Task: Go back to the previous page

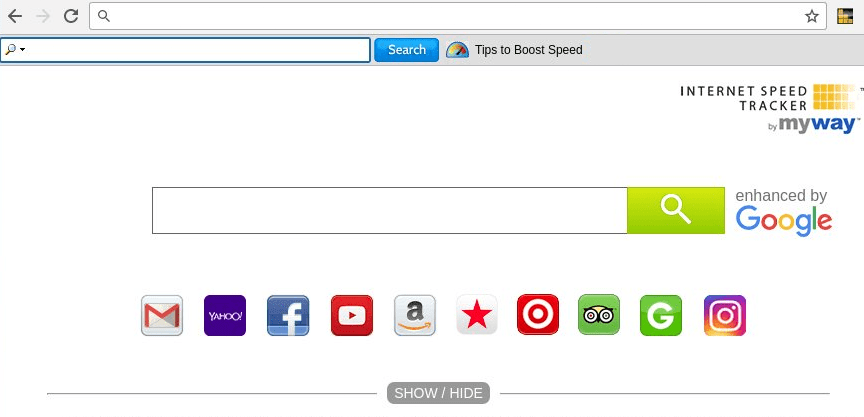Action: pyautogui.click(x=15, y=16)
